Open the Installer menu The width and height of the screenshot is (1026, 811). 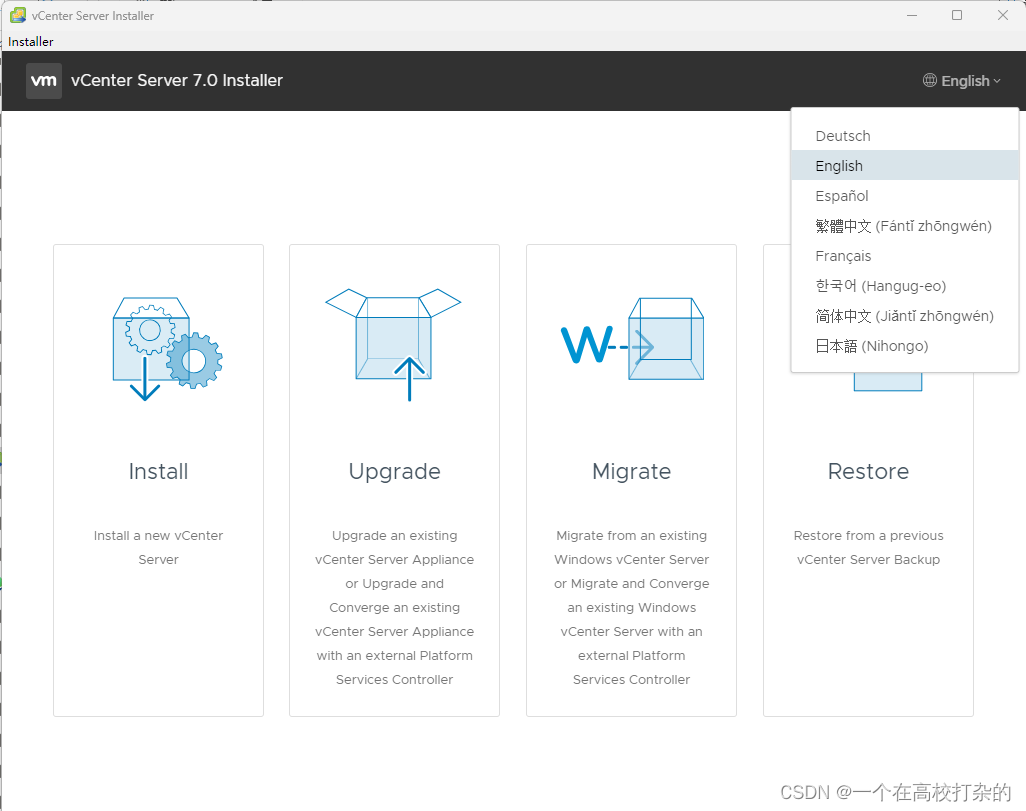31,41
